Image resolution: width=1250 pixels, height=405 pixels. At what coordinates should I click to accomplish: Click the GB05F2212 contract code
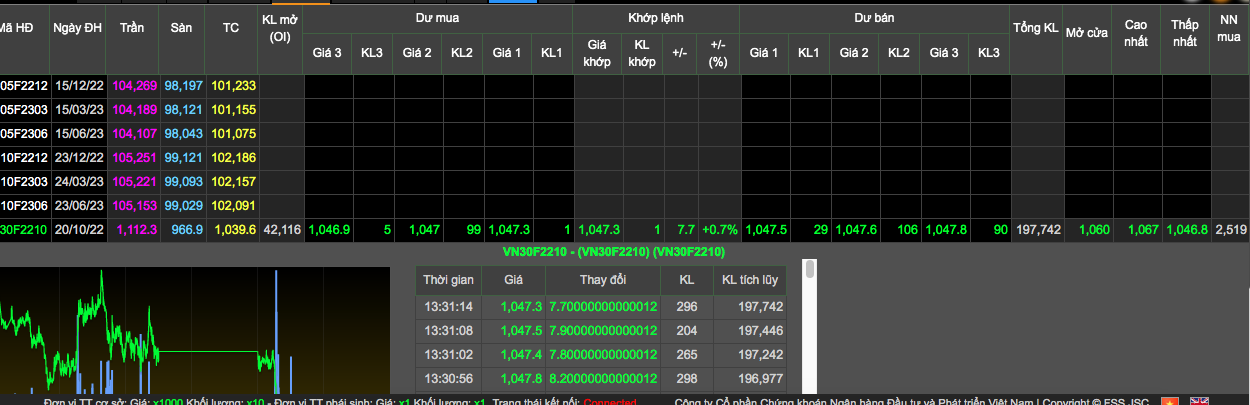tap(20, 86)
